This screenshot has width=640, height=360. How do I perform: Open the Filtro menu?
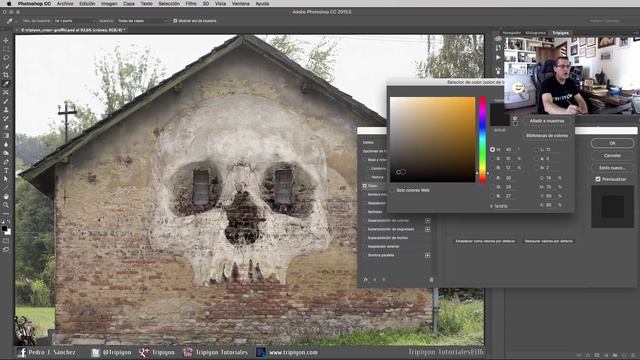coord(191,4)
